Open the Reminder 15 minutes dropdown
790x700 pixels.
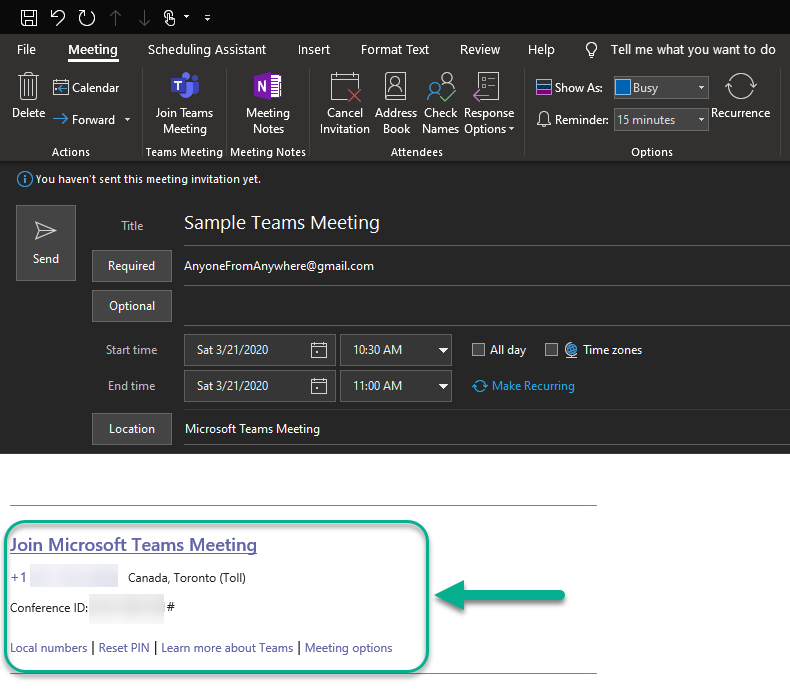pos(701,119)
